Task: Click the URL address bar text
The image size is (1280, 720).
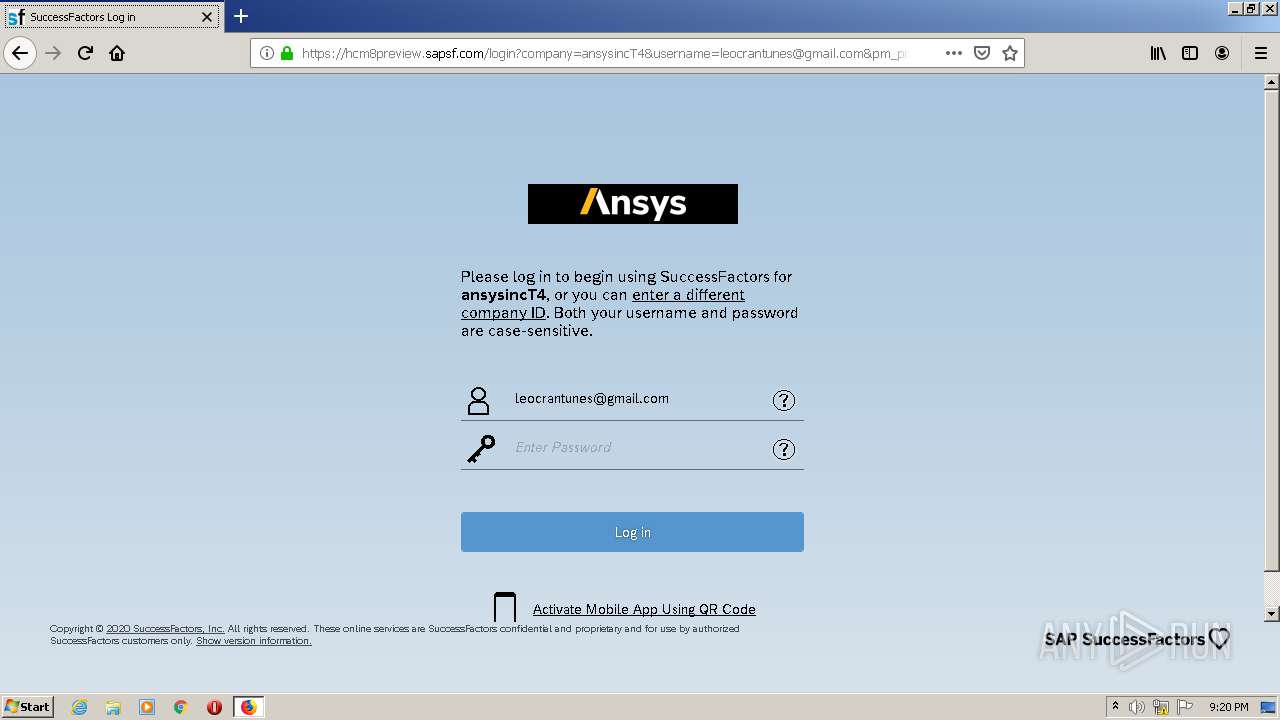Action: (x=603, y=53)
